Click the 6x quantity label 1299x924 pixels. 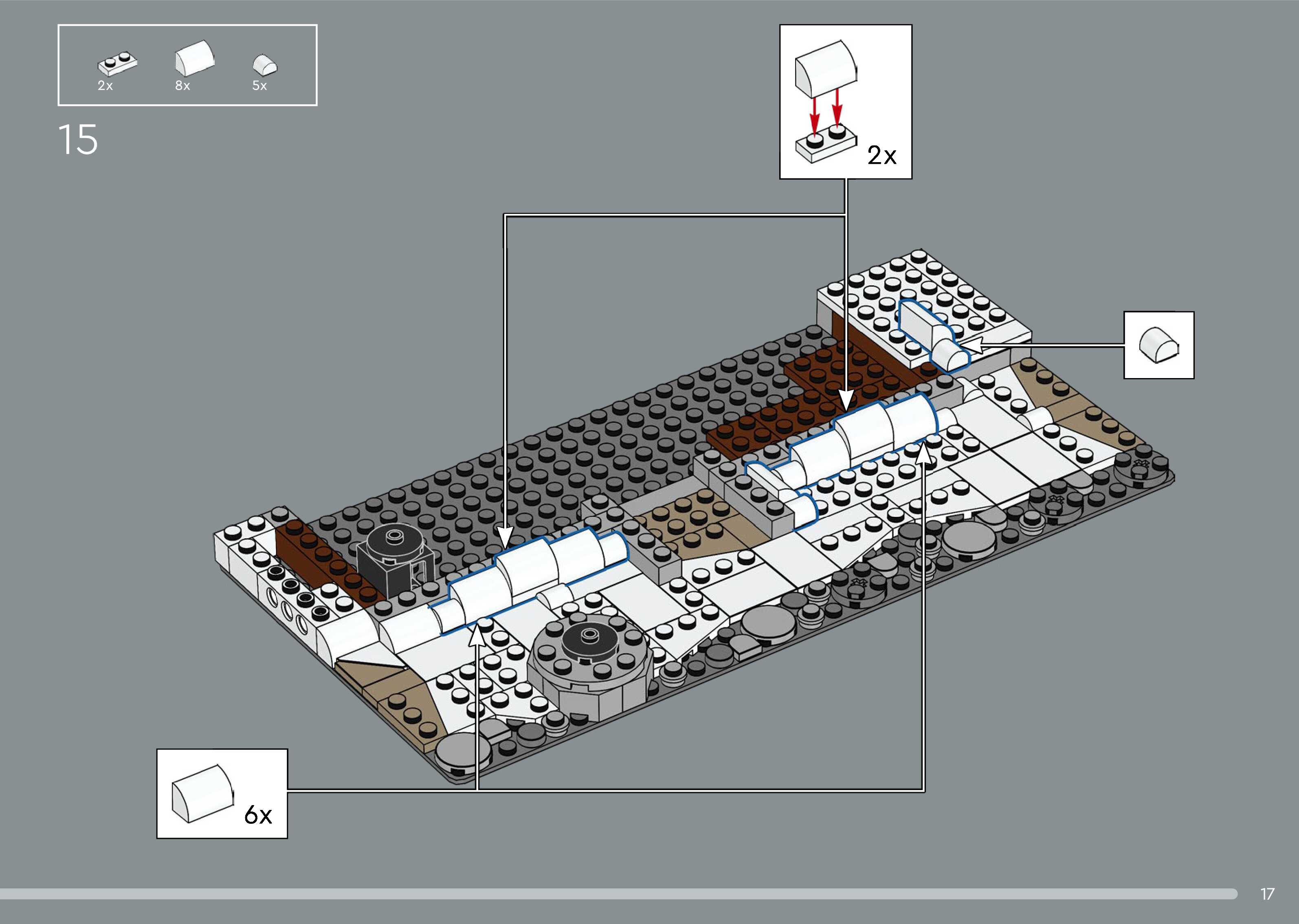click(x=257, y=815)
